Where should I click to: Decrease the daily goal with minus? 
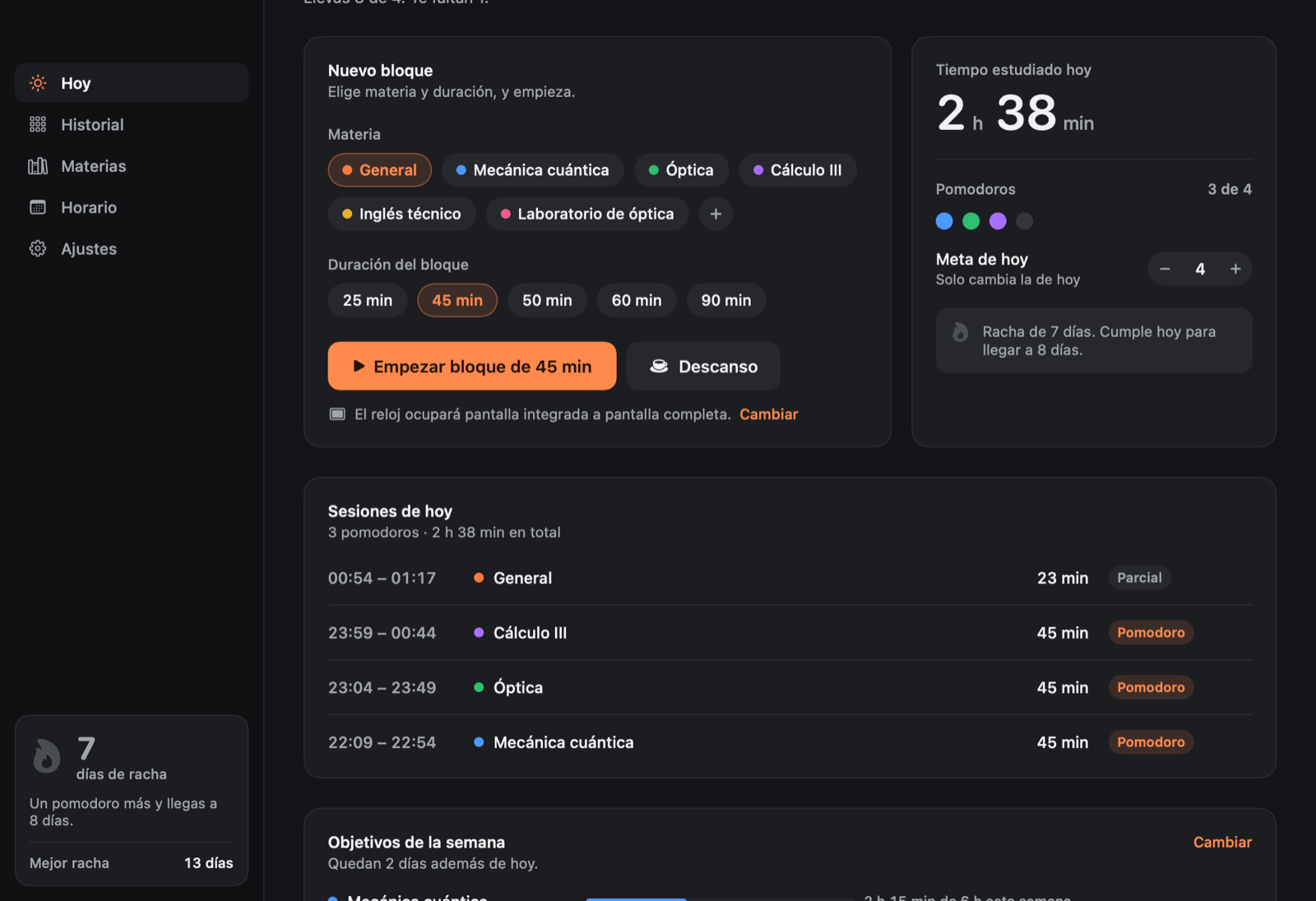click(1165, 269)
